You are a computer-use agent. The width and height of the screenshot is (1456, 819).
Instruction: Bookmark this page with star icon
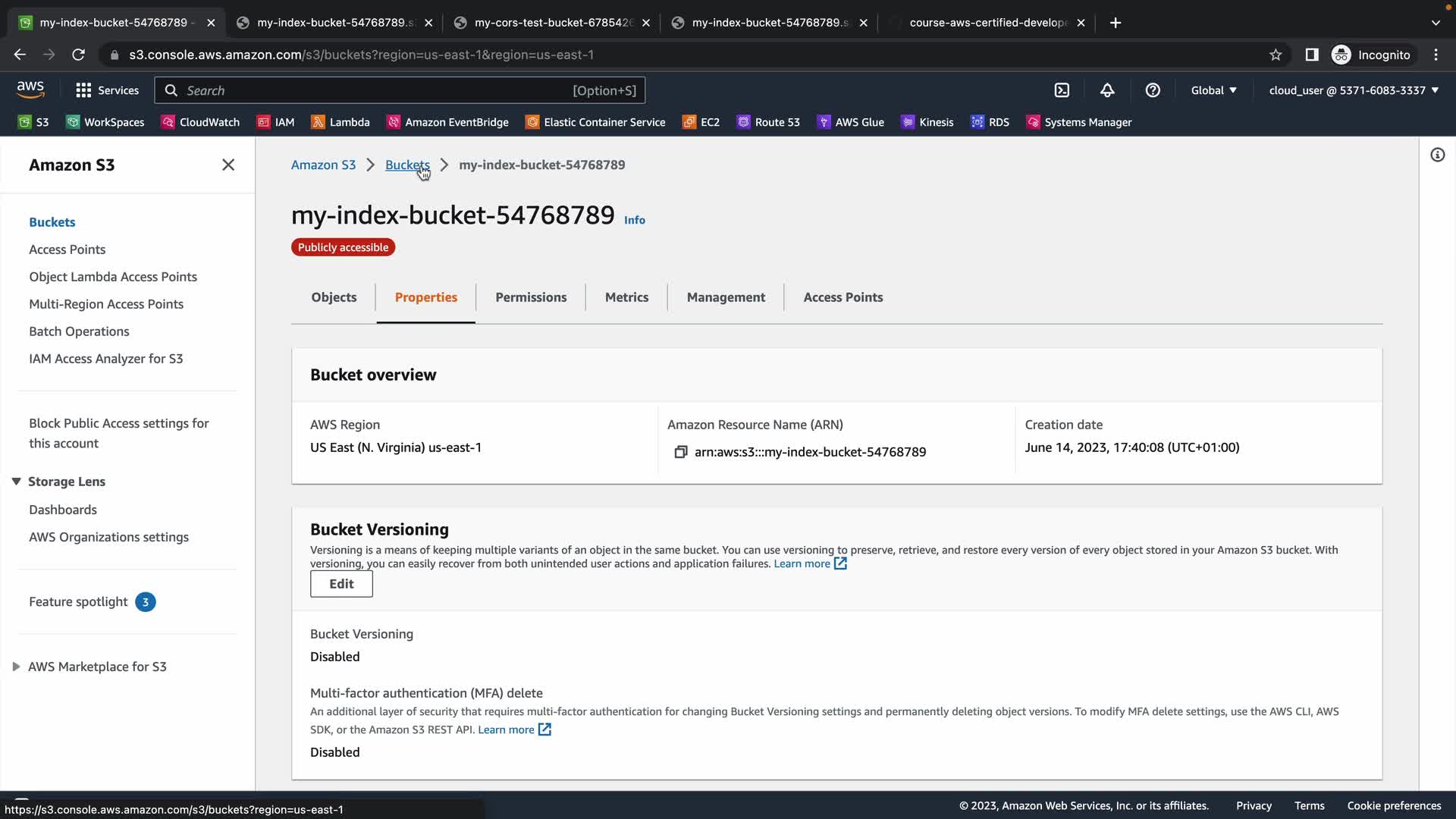(1276, 55)
